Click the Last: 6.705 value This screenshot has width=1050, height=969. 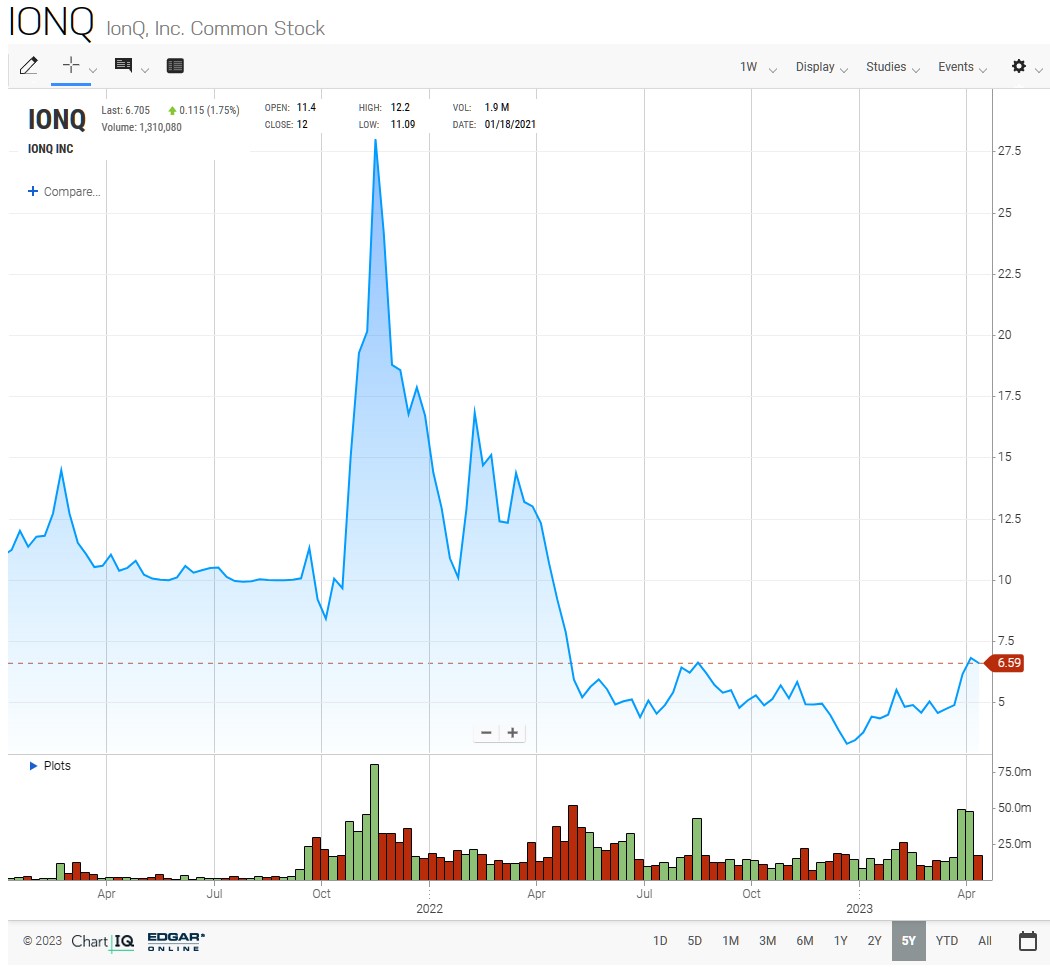(x=125, y=110)
